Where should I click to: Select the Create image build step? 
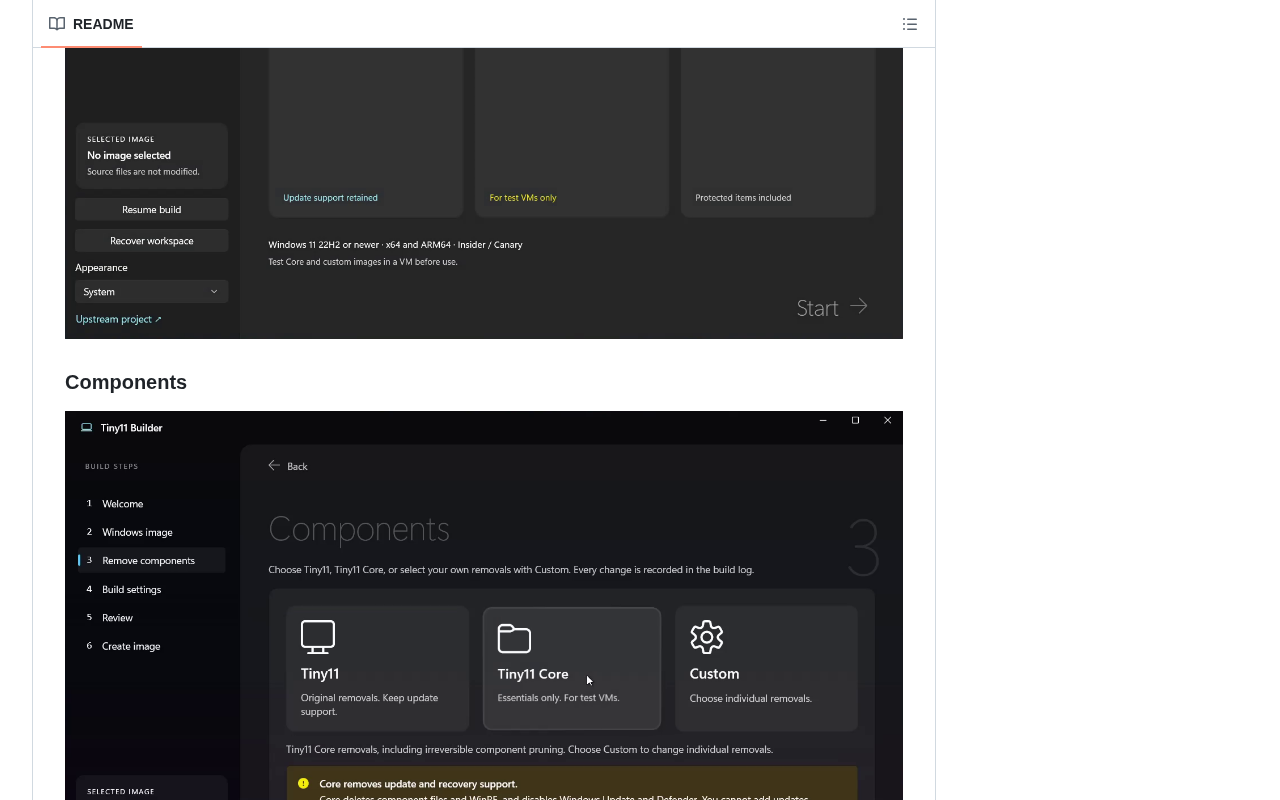pyautogui.click(x=152, y=646)
